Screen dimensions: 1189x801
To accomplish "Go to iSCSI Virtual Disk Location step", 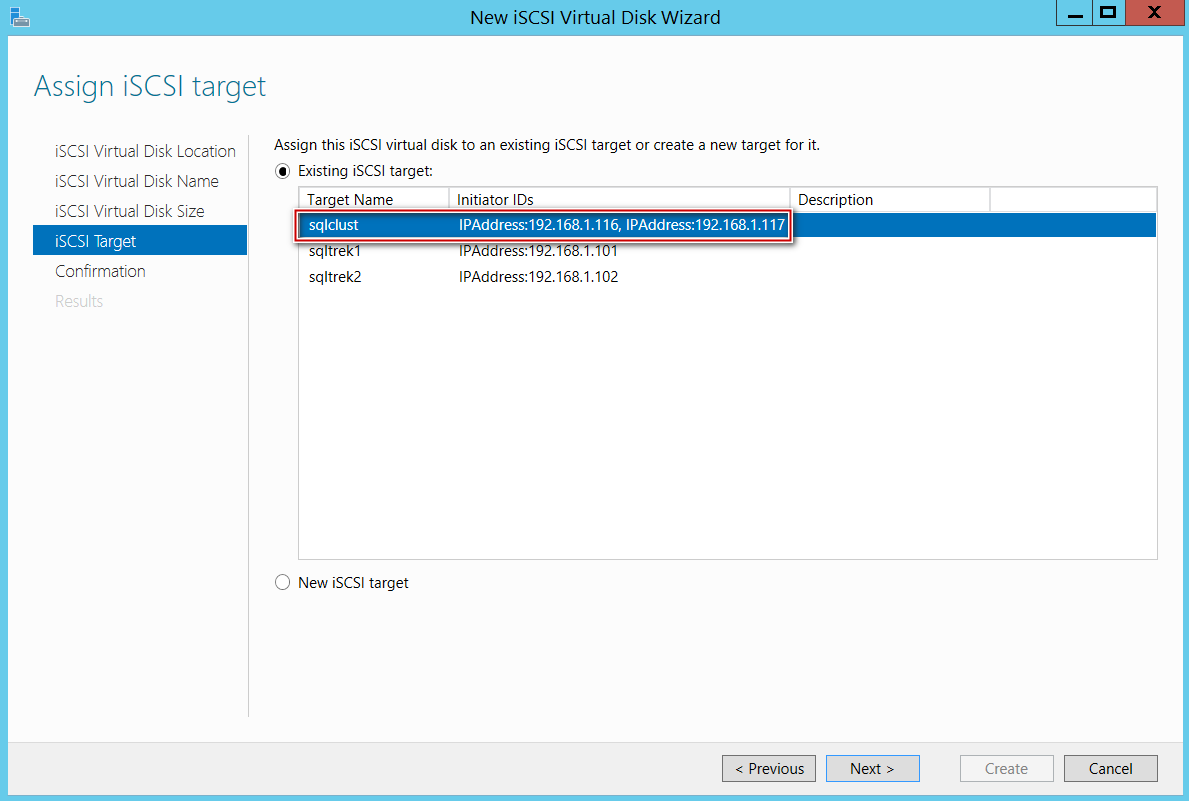I will (x=145, y=151).
